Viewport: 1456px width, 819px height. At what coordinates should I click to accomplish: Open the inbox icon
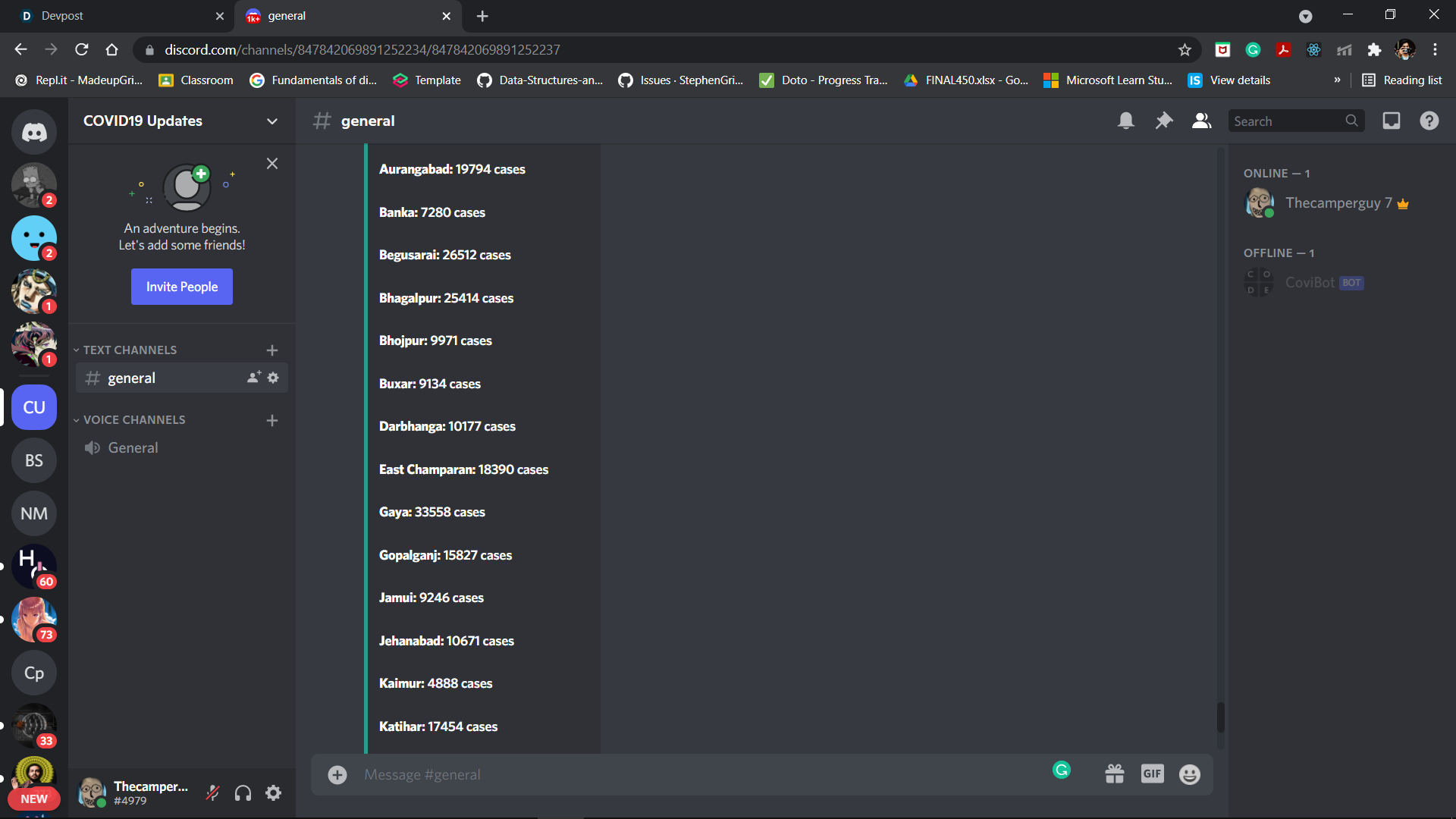(x=1391, y=121)
